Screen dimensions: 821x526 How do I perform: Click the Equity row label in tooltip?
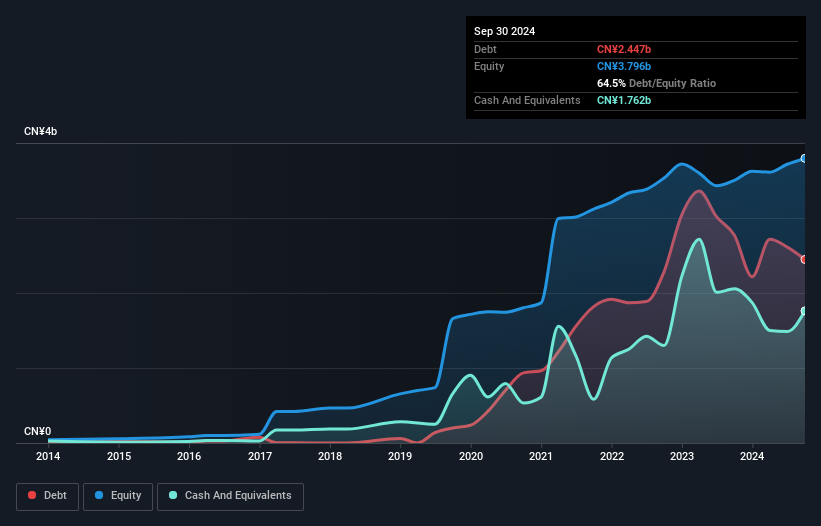tap(489, 66)
